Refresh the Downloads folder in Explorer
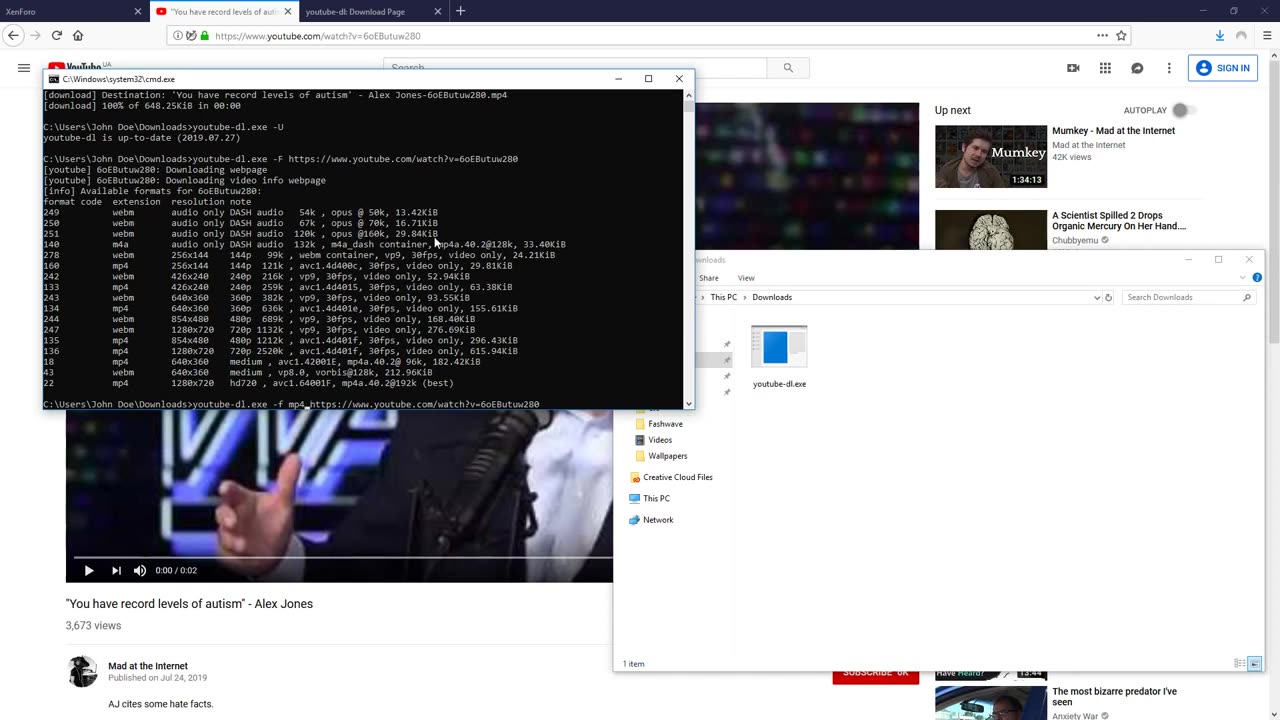1280x720 pixels. point(1108,297)
